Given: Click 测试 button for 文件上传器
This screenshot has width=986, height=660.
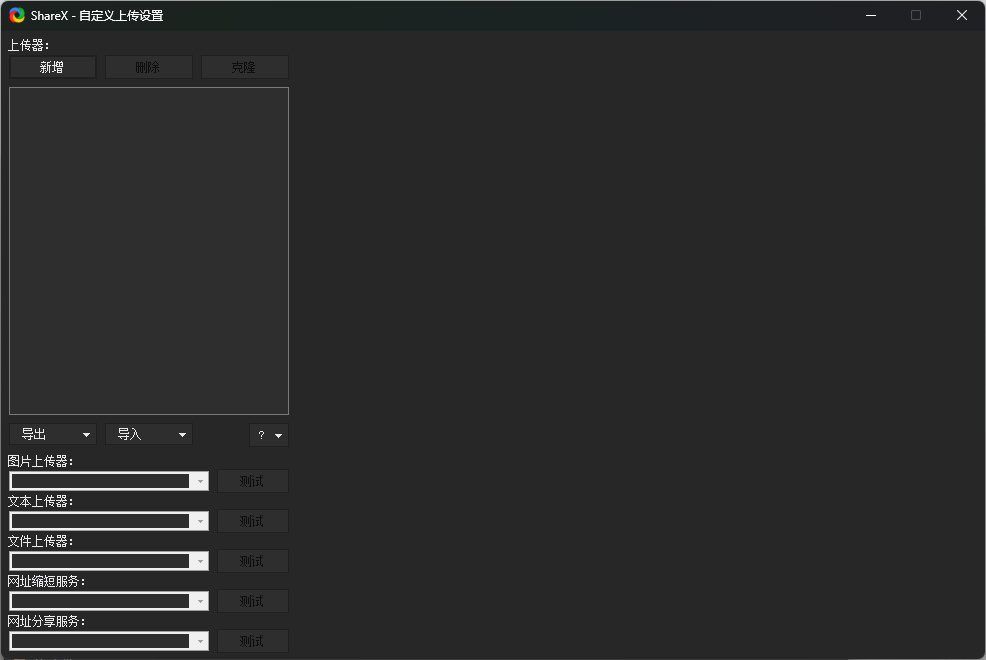Looking at the screenshot, I should 253,561.
